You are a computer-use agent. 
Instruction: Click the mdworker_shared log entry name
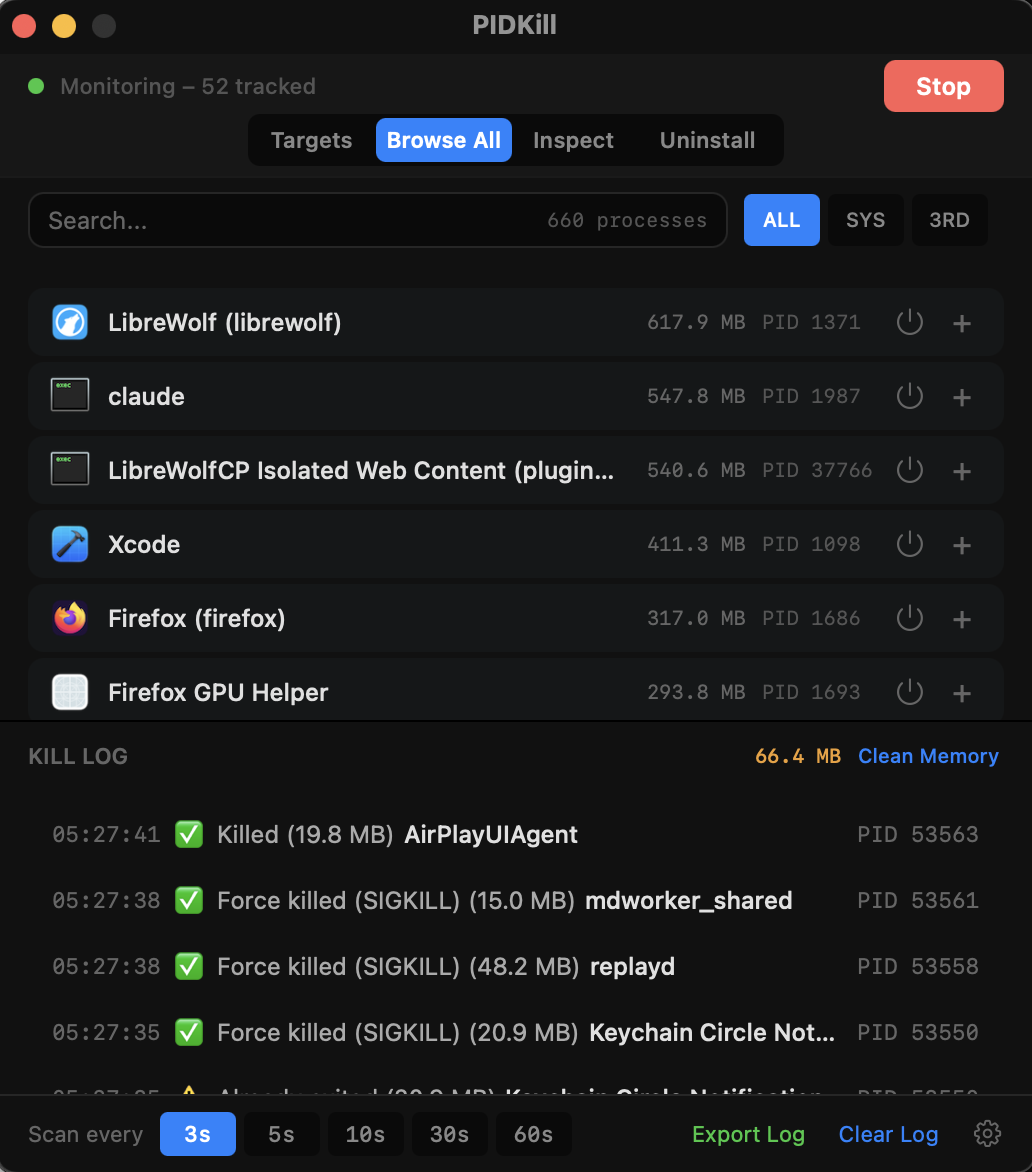click(x=688, y=900)
